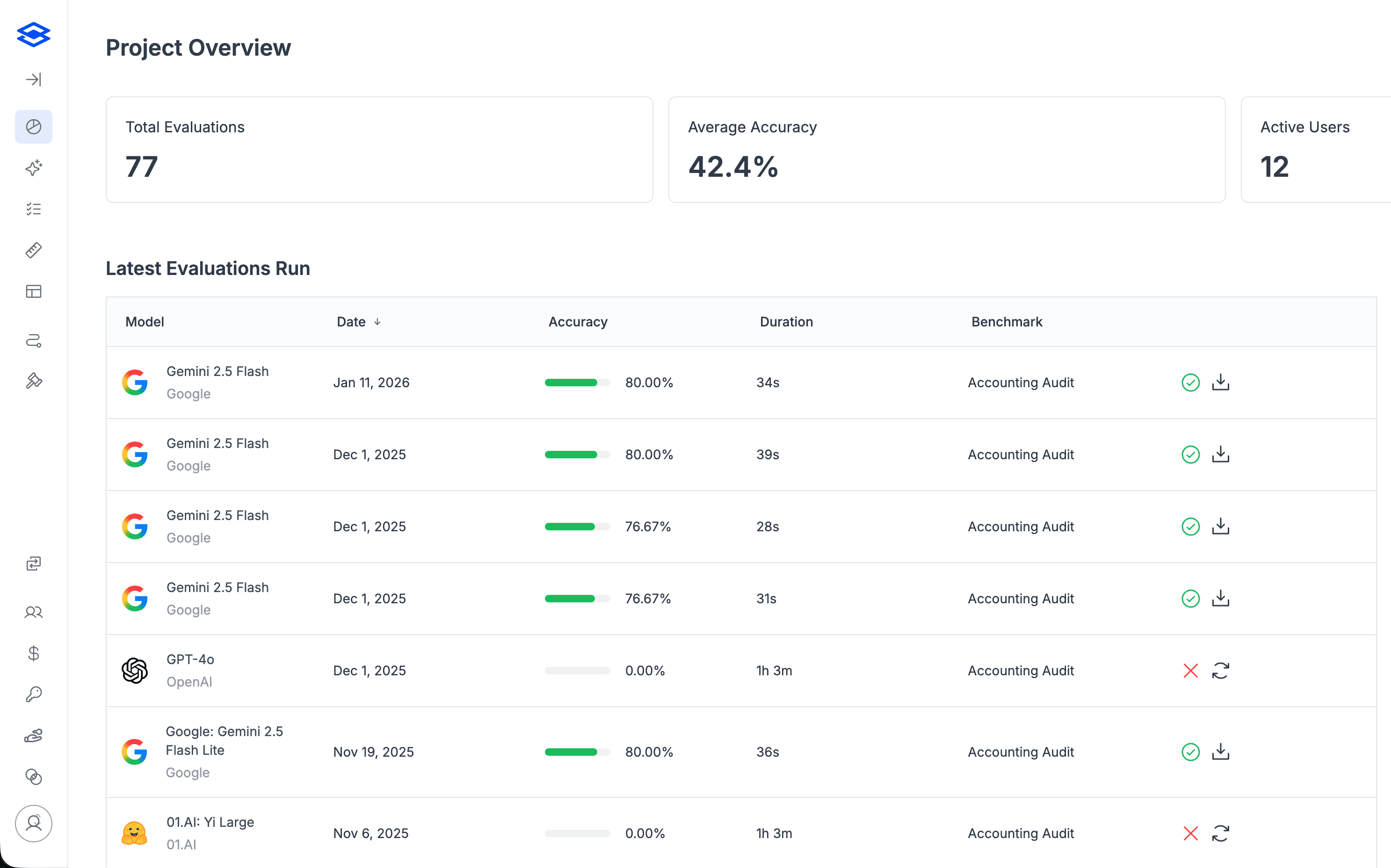This screenshot has width=1391, height=868.
Task: Retry the failed GPT-4o evaluation
Action: [1220, 671]
